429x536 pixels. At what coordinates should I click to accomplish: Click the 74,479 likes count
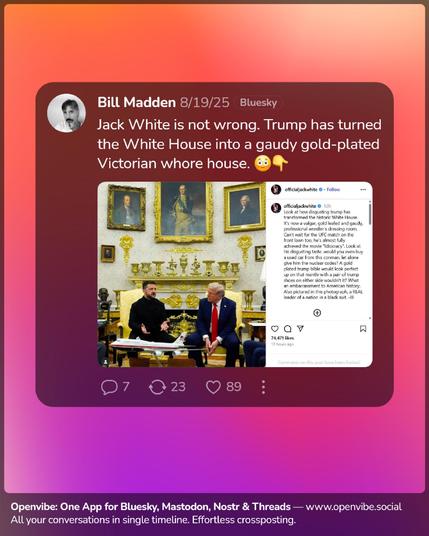282,338
